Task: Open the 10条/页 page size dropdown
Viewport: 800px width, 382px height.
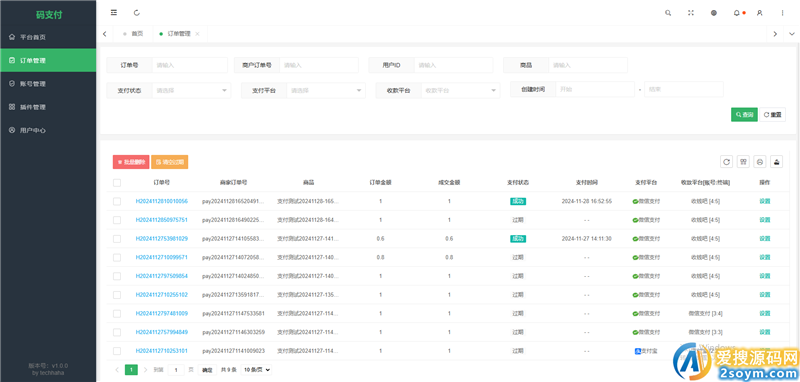Action: (256, 370)
